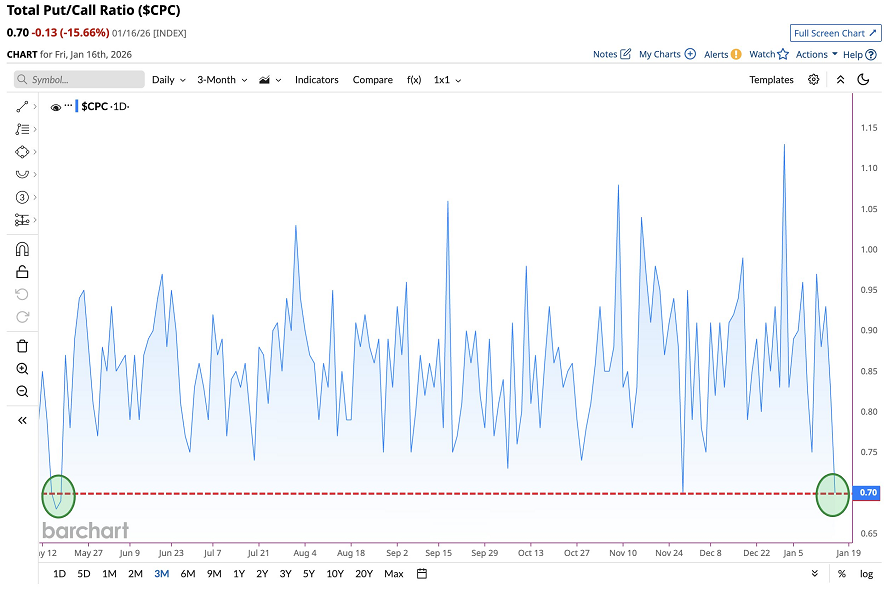Screen dimensions: 887x590
Task: Select the trend line drawing tool
Action: 22,106
